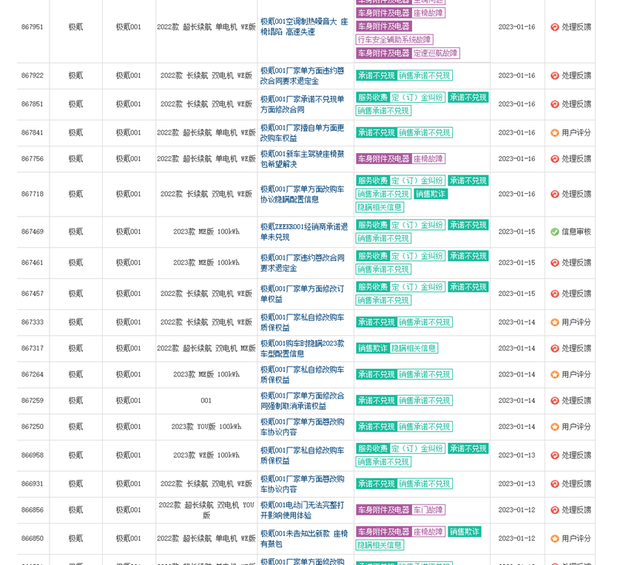Click orange 用户评分 icon in row 867841
This screenshot has width=640, height=565.
click(555, 132)
